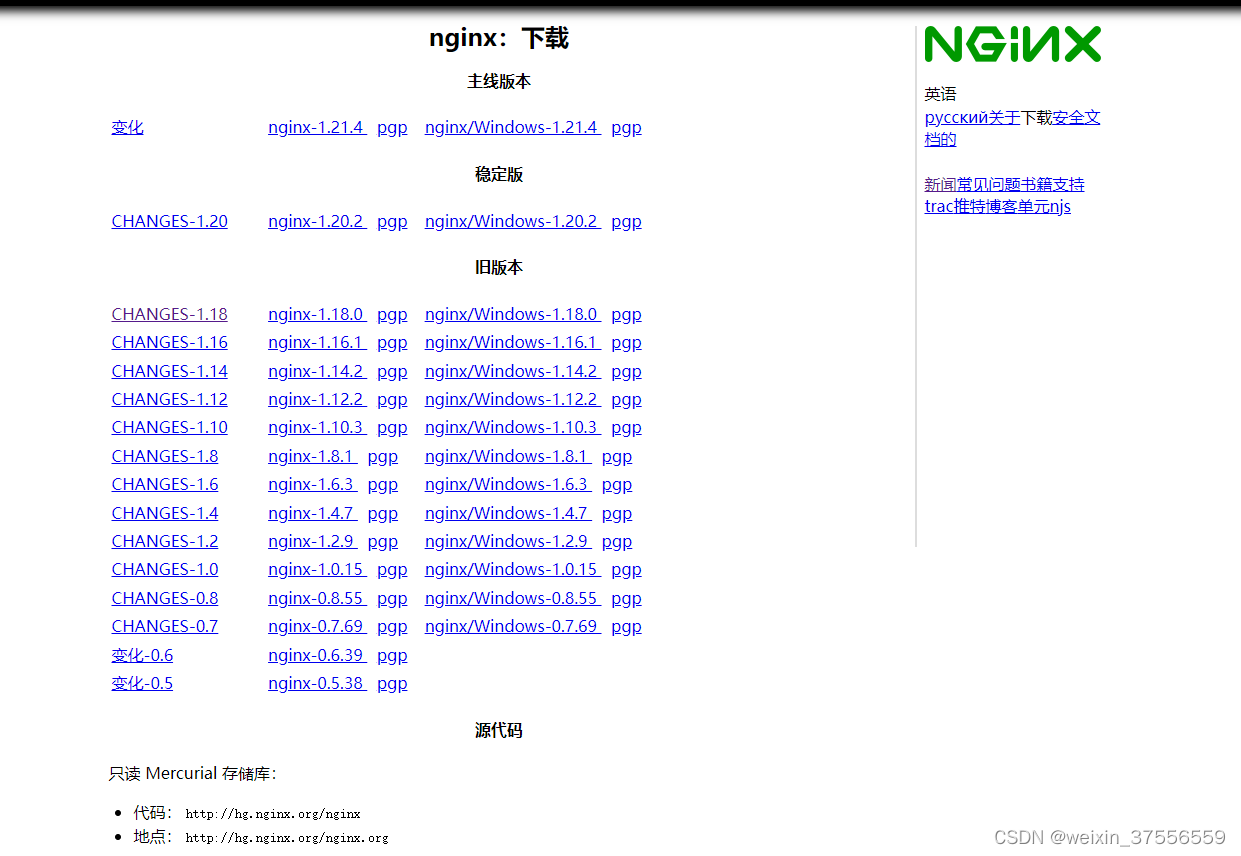Open CHANGES-1.16 link
1241x856 pixels.
click(169, 342)
